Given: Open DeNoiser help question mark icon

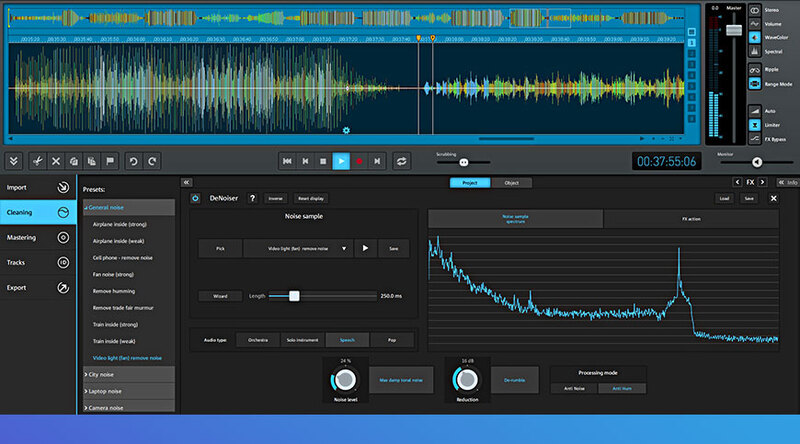Looking at the screenshot, I should point(252,198).
